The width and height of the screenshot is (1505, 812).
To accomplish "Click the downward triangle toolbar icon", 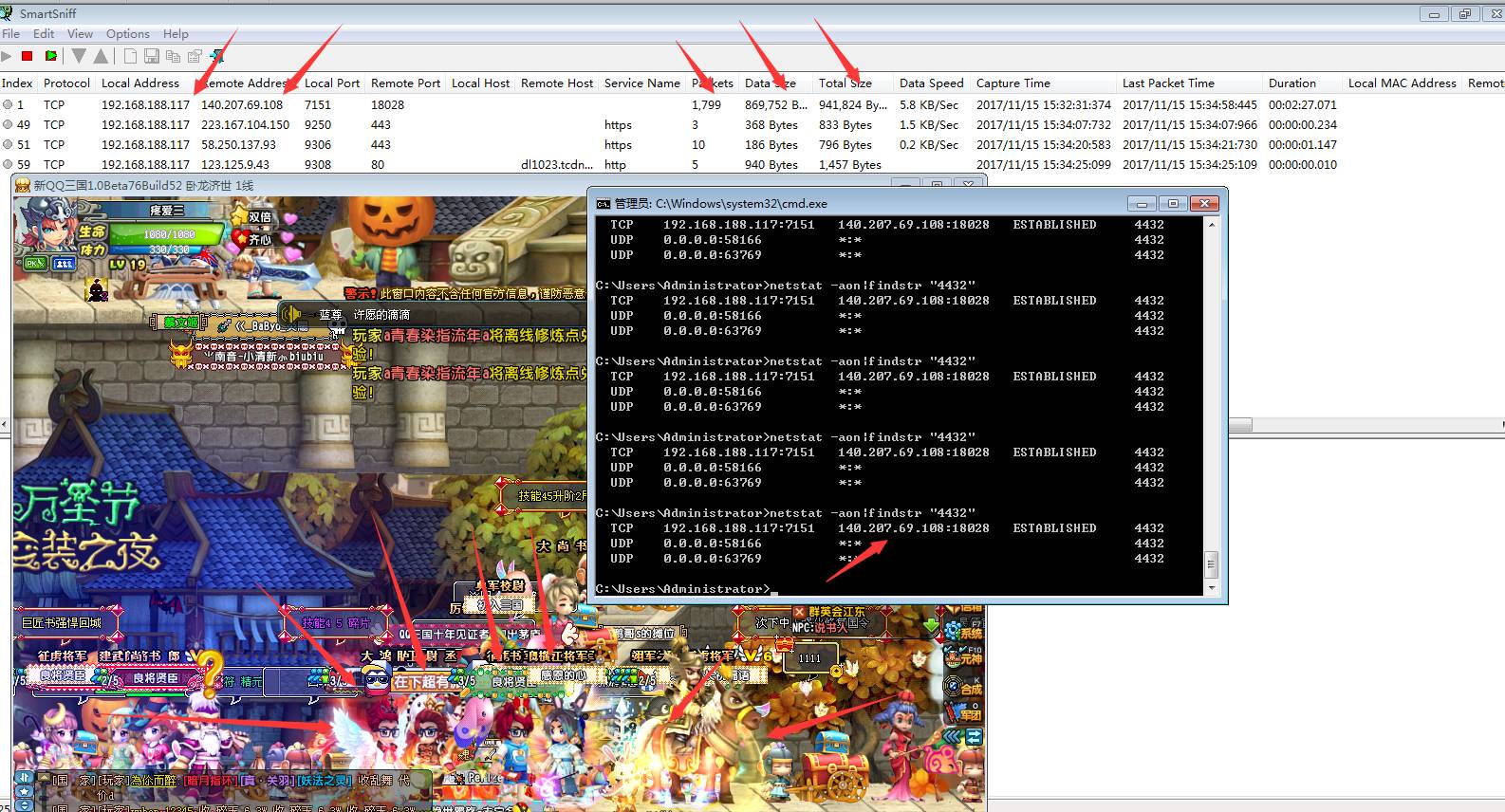I will coord(79,57).
